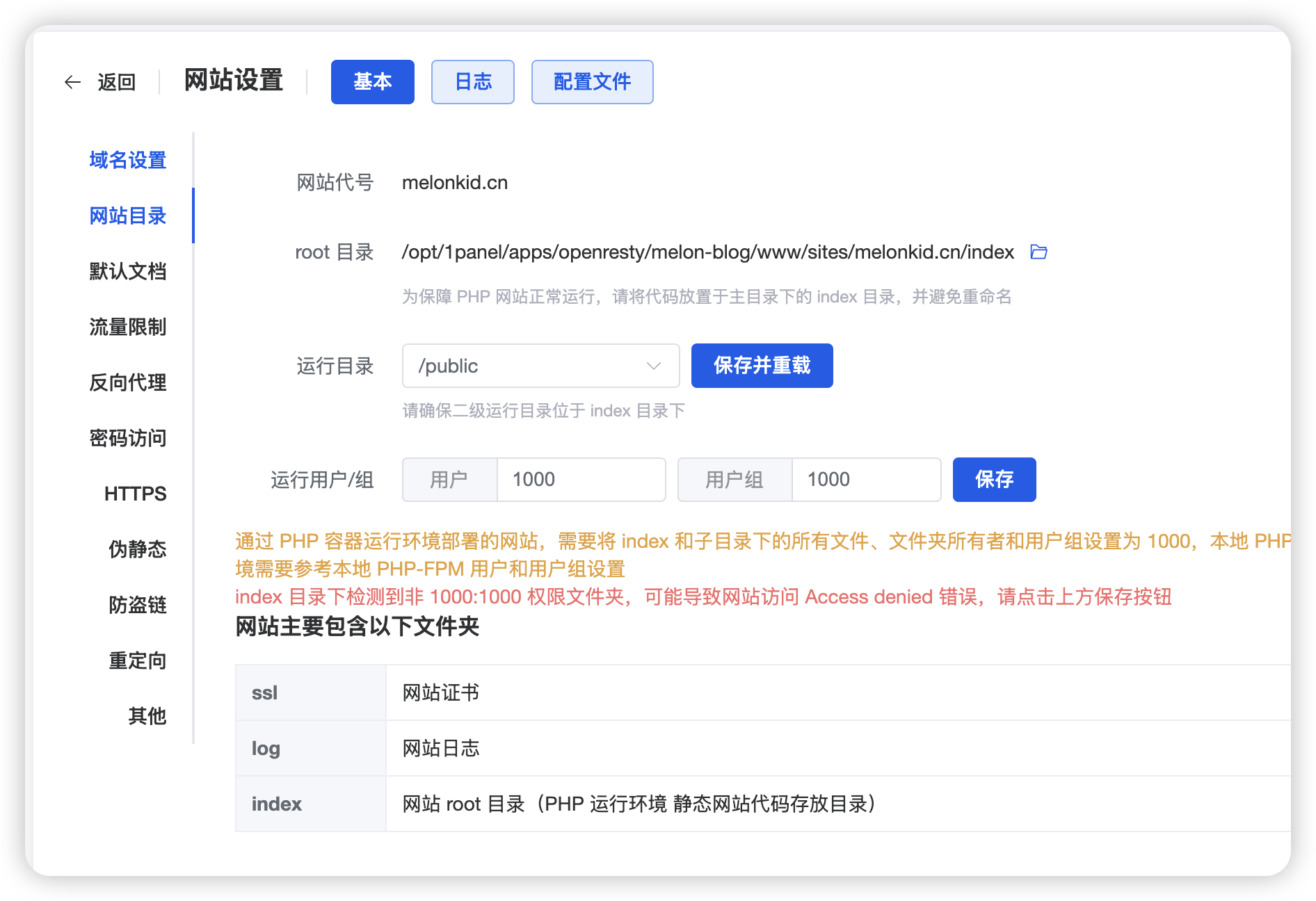Select 网站目录 in the sidebar

(x=127, y=216)
